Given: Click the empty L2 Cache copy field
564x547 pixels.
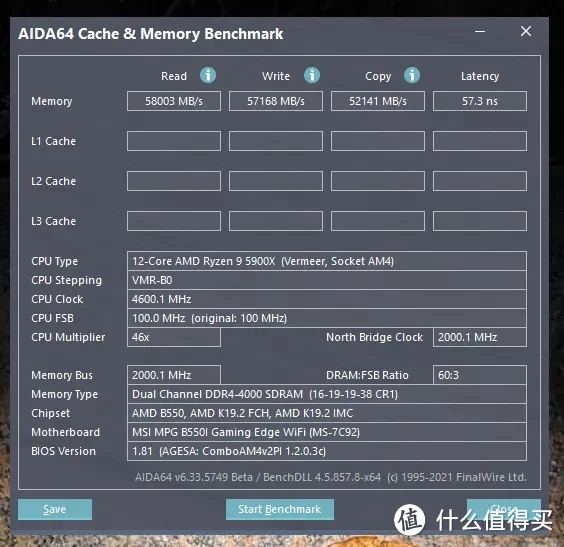Looking at the screenshot, I should click(x=378, y=181).
